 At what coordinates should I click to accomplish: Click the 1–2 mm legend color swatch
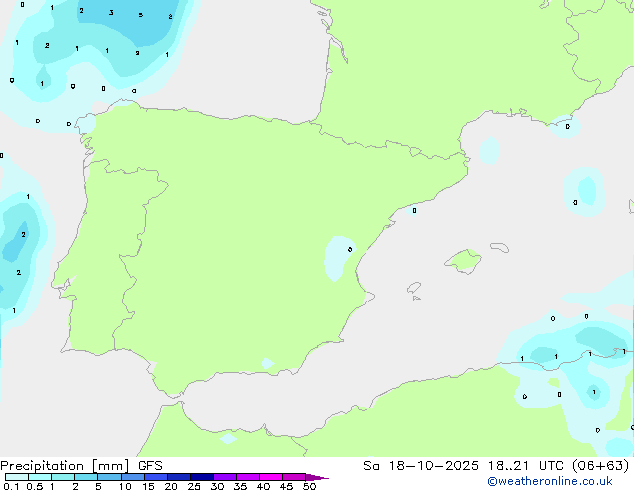(63, 477)
